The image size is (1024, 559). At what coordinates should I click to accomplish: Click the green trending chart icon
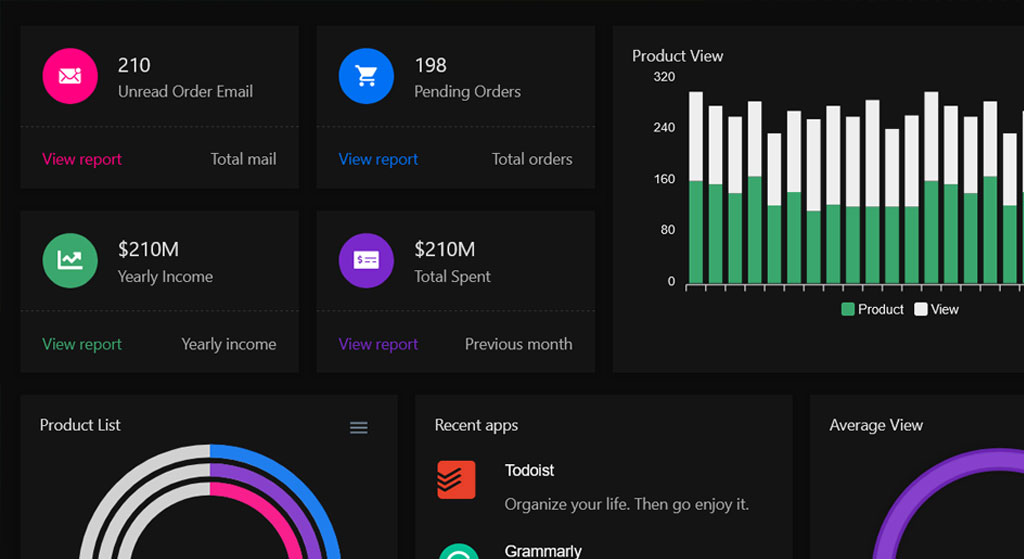pos(70,261)
